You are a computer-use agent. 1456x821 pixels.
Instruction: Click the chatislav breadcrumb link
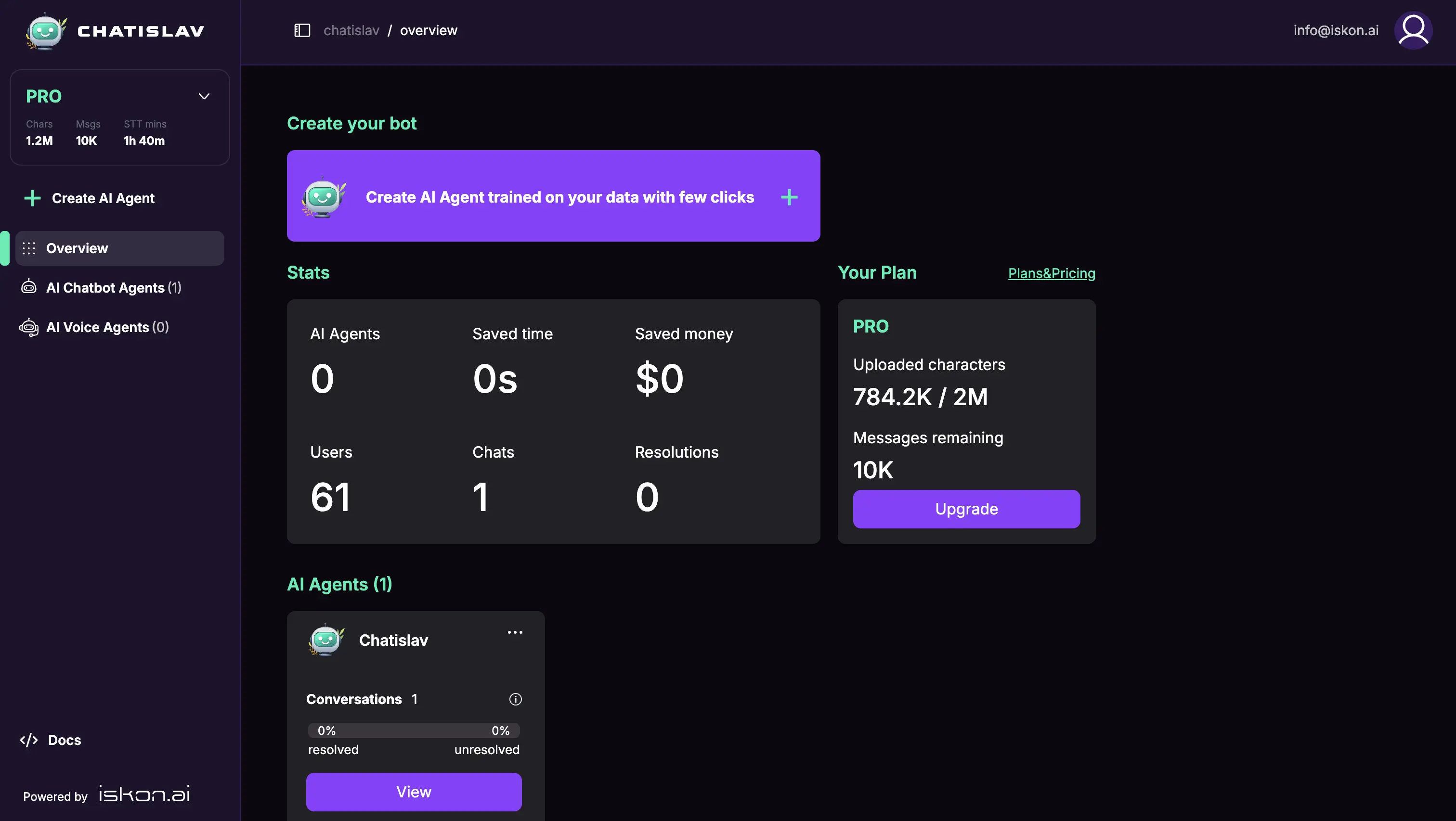pos(351,30)
